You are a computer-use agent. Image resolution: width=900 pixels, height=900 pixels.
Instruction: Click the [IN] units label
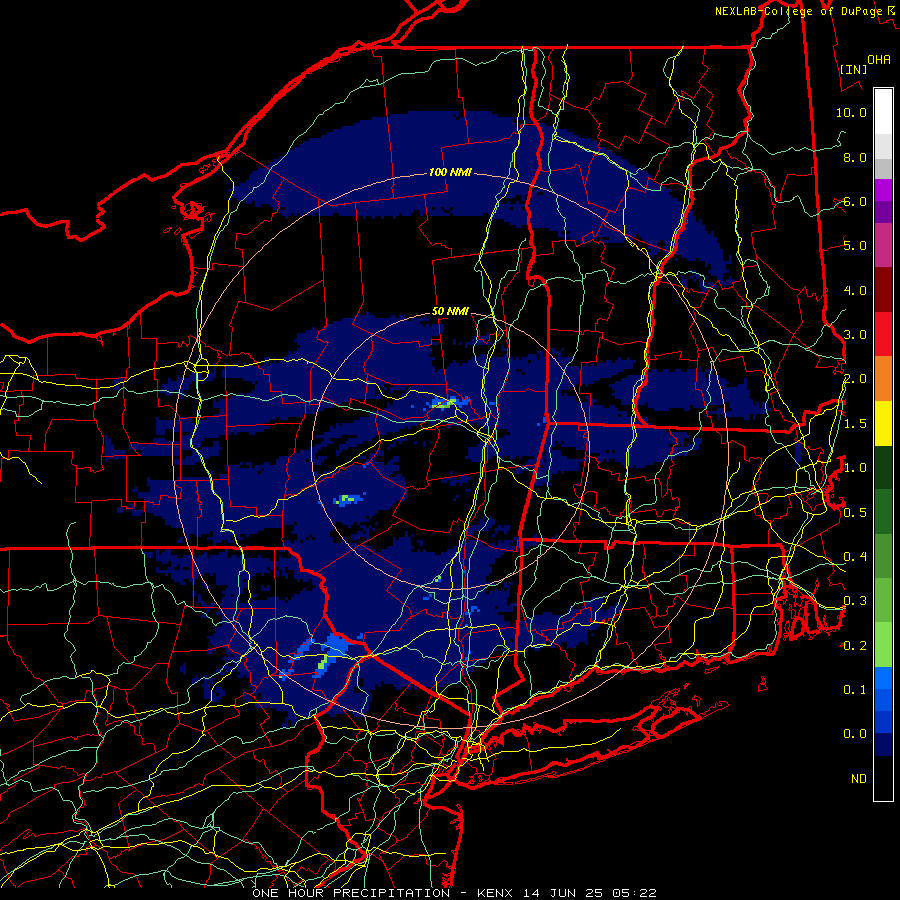coord(853,69)
